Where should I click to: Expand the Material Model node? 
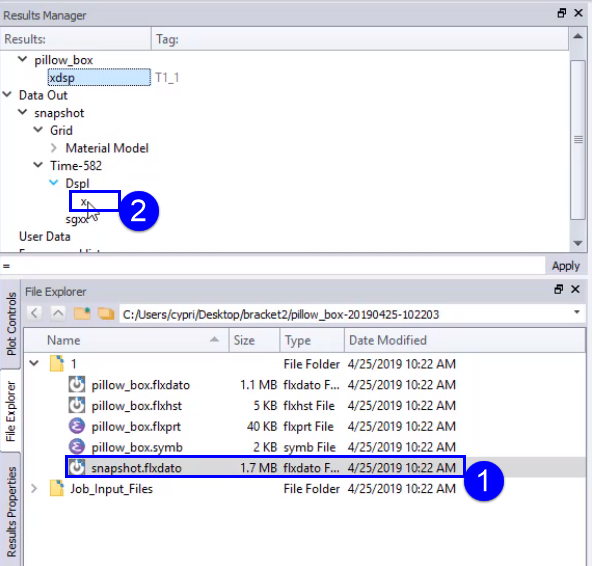tap(54, 148)
